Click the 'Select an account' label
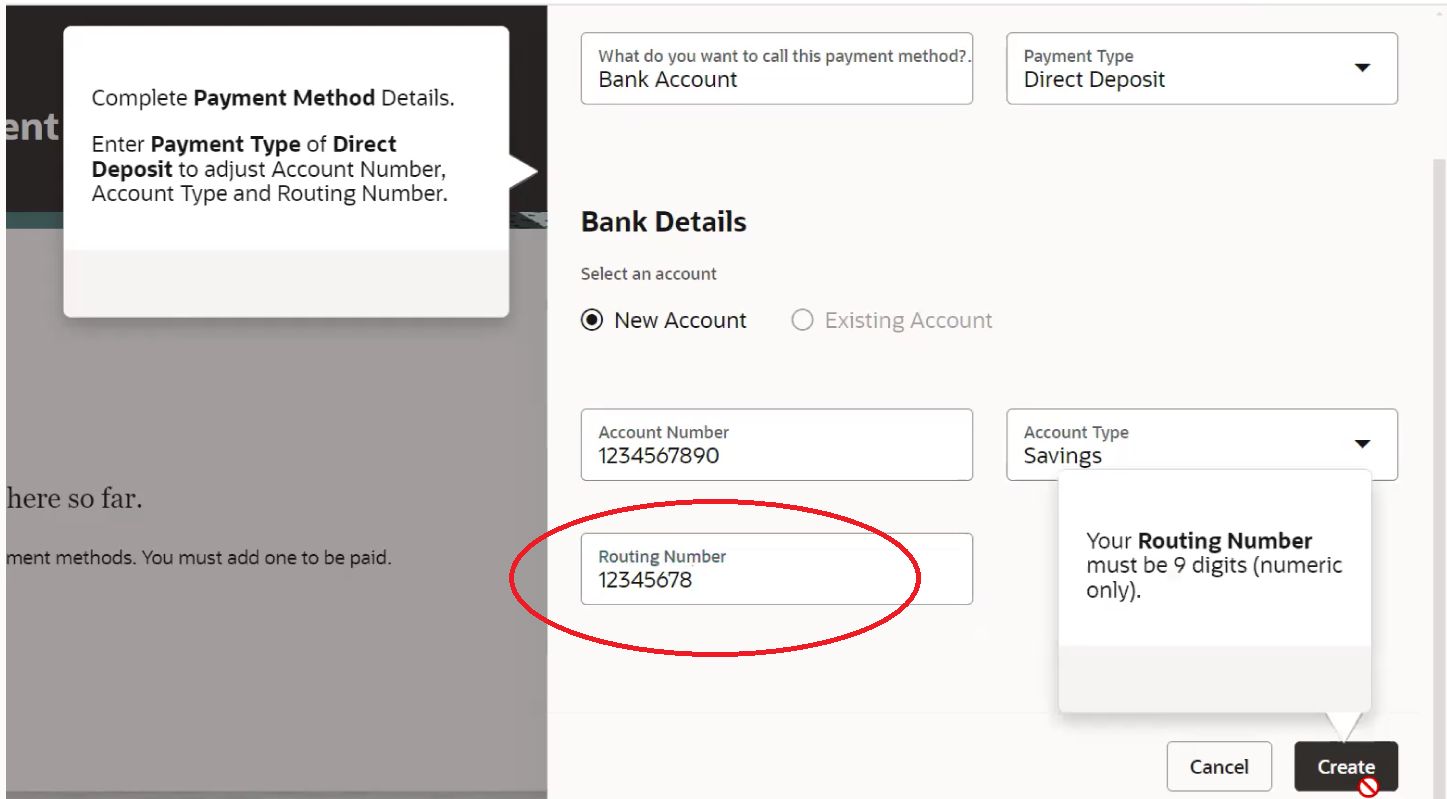Viewport: 1447px width, 799px height. point(648,274)
